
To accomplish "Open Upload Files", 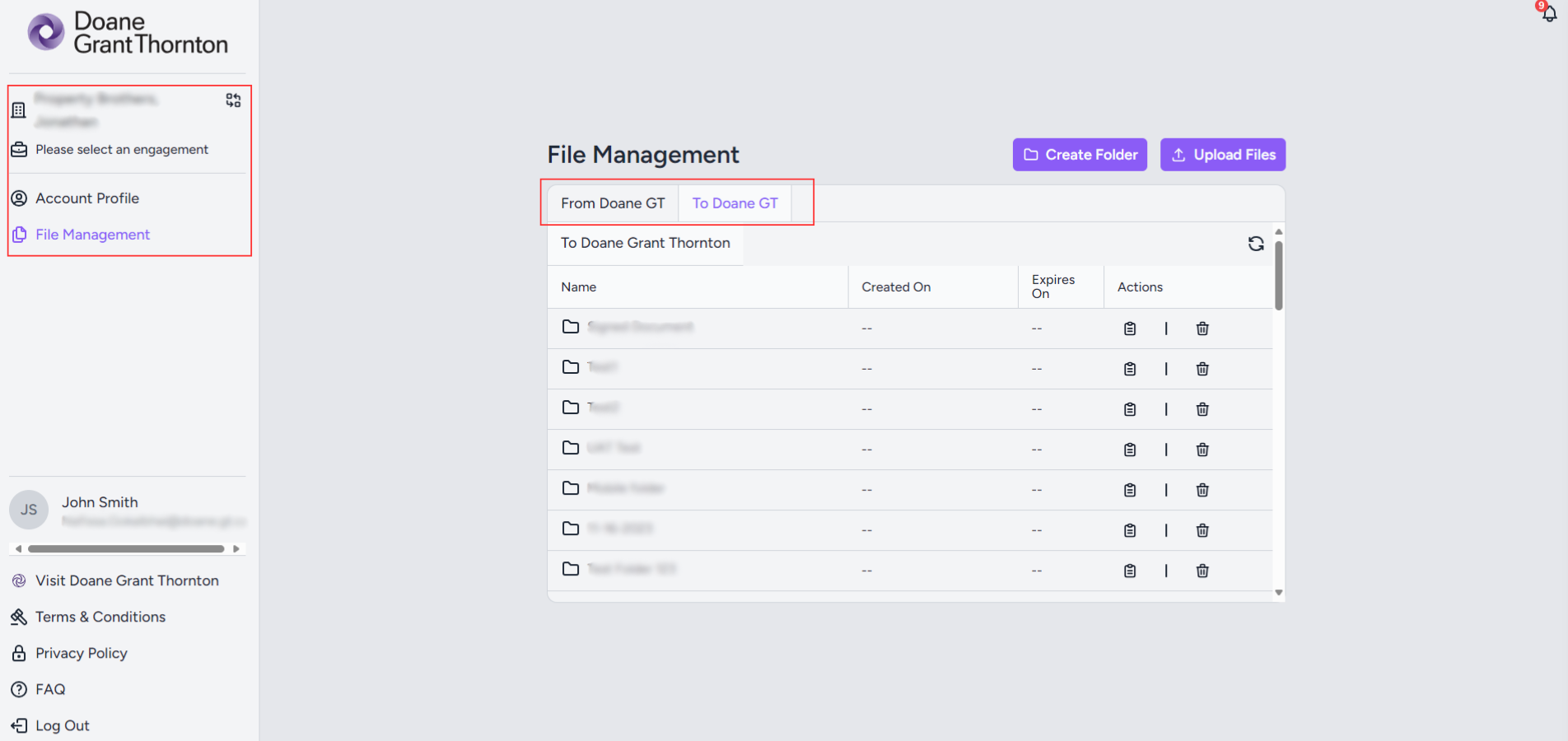I will tap(1222, 155).
